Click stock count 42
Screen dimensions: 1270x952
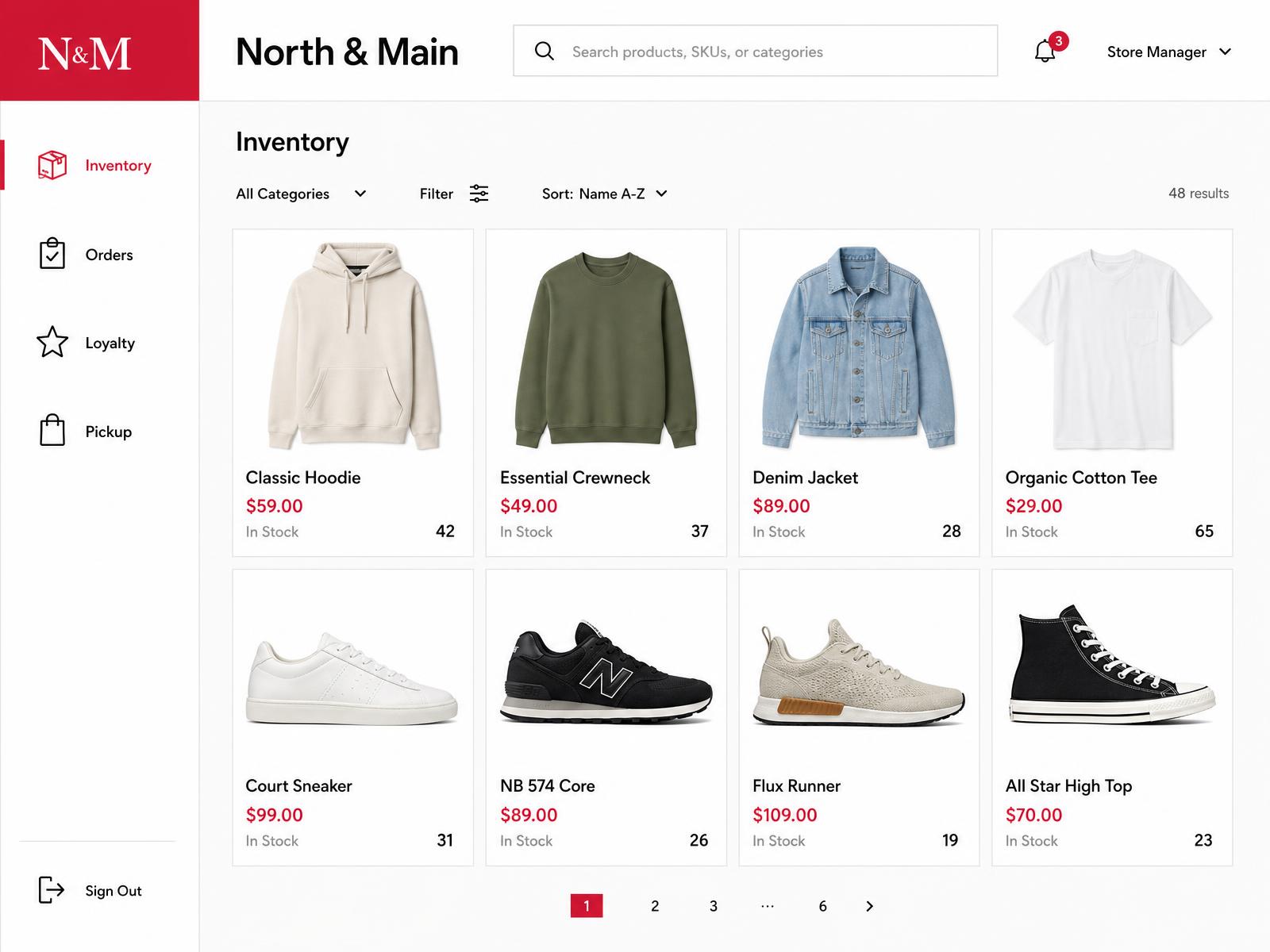[x=445, y=532]
